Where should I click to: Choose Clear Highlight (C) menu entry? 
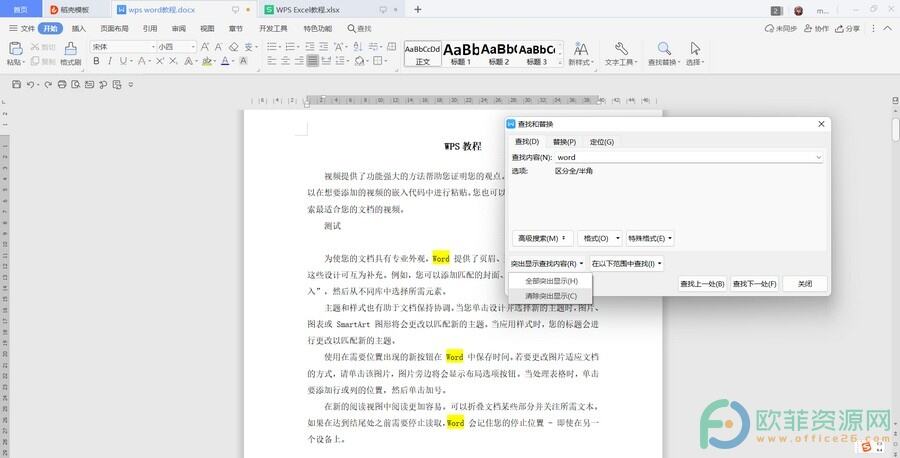[551, 296]
